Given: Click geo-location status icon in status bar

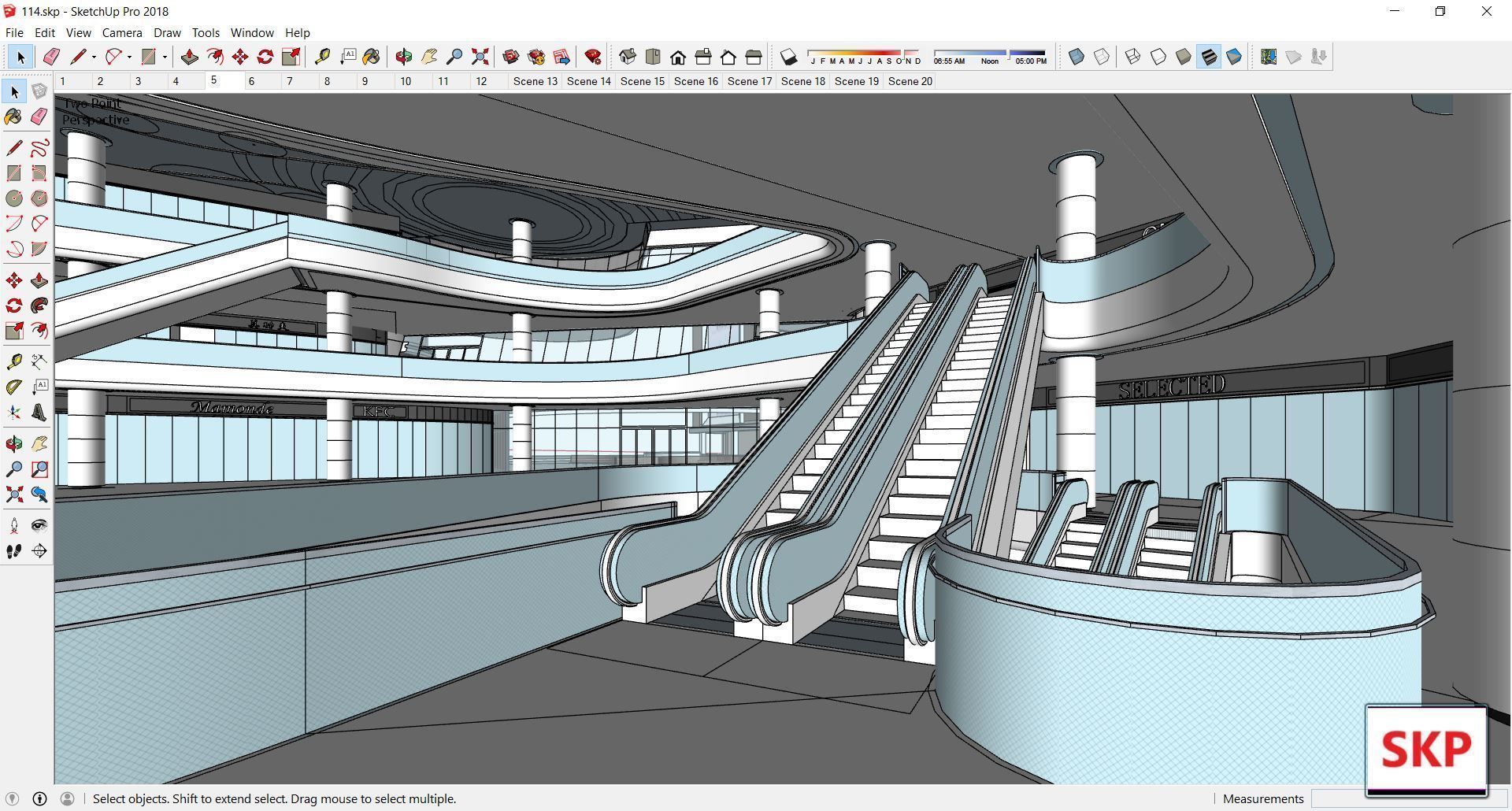Looking at the screenshot, I should click(12, 798).
